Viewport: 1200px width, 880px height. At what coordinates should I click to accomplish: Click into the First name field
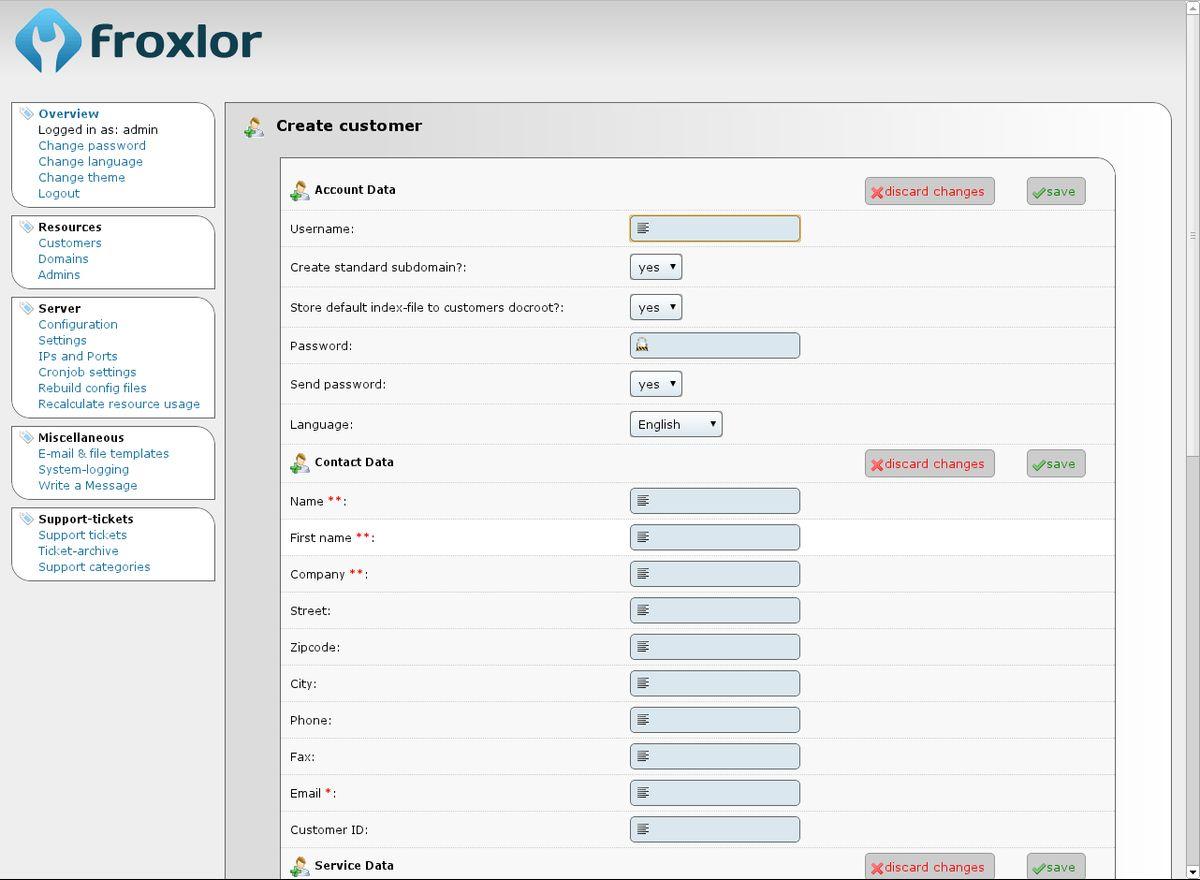(715, 537)
